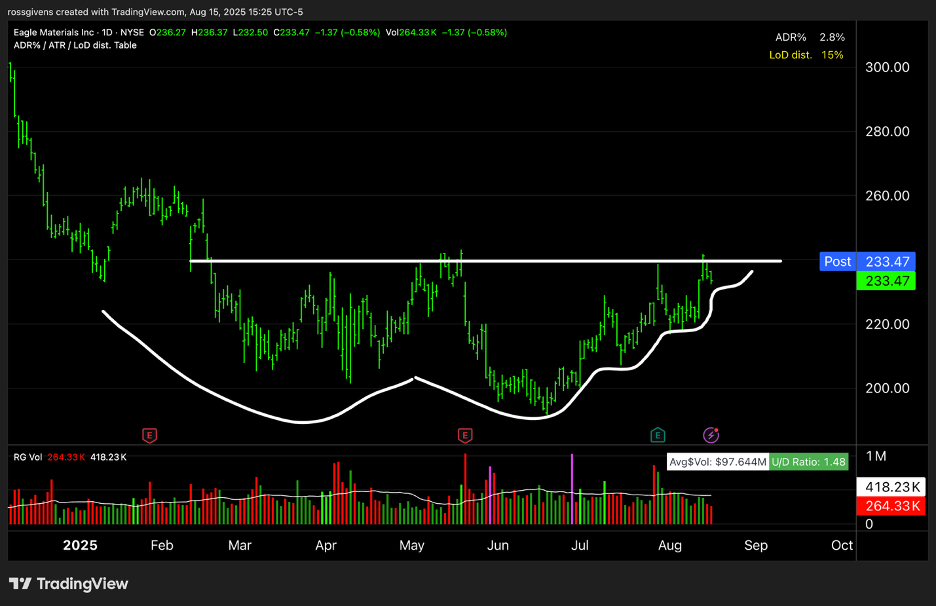
Task: Click the green 233.47 last price tag
Action: (887, 282)
